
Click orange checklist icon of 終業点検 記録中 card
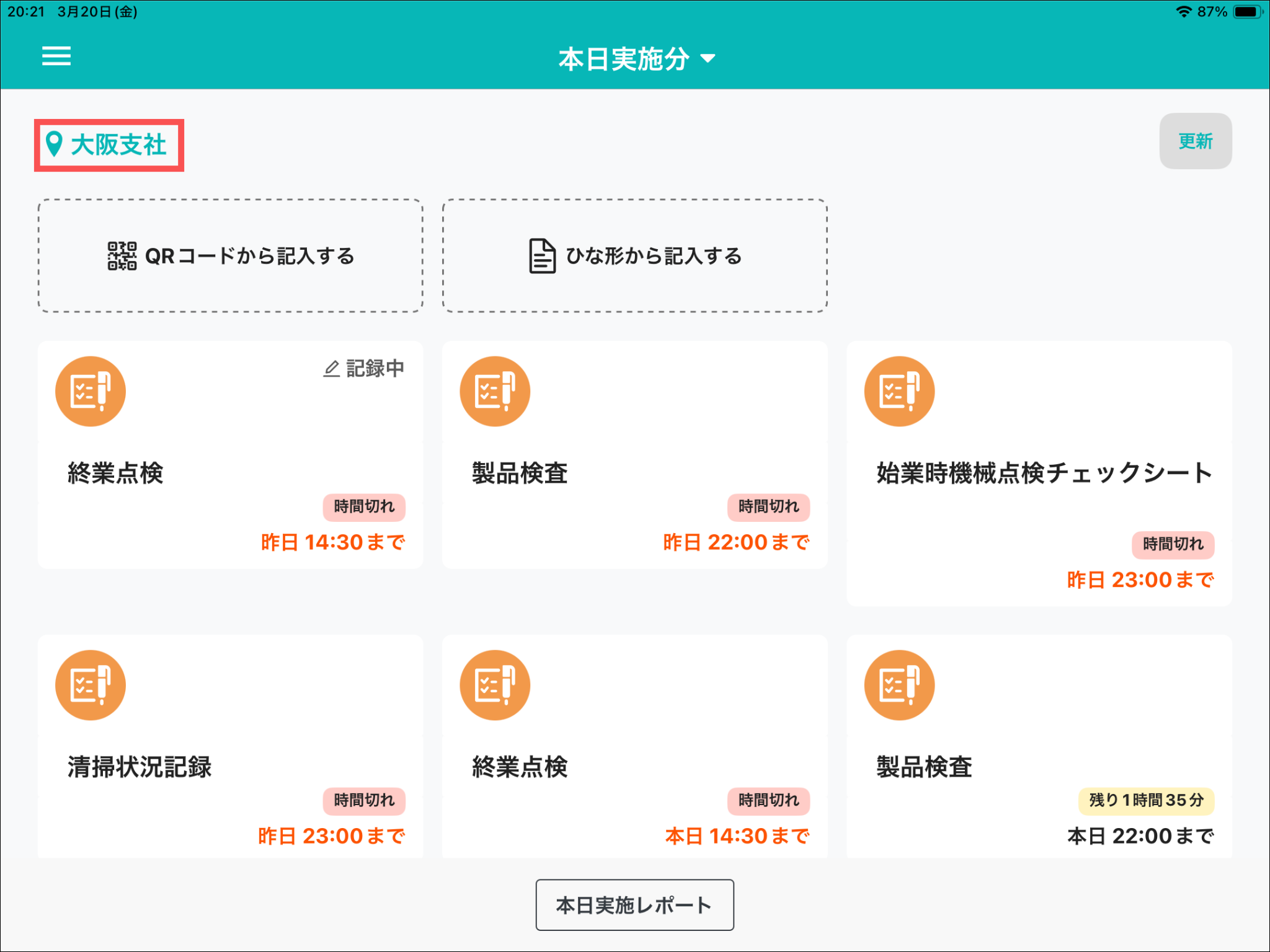(91, 391)
